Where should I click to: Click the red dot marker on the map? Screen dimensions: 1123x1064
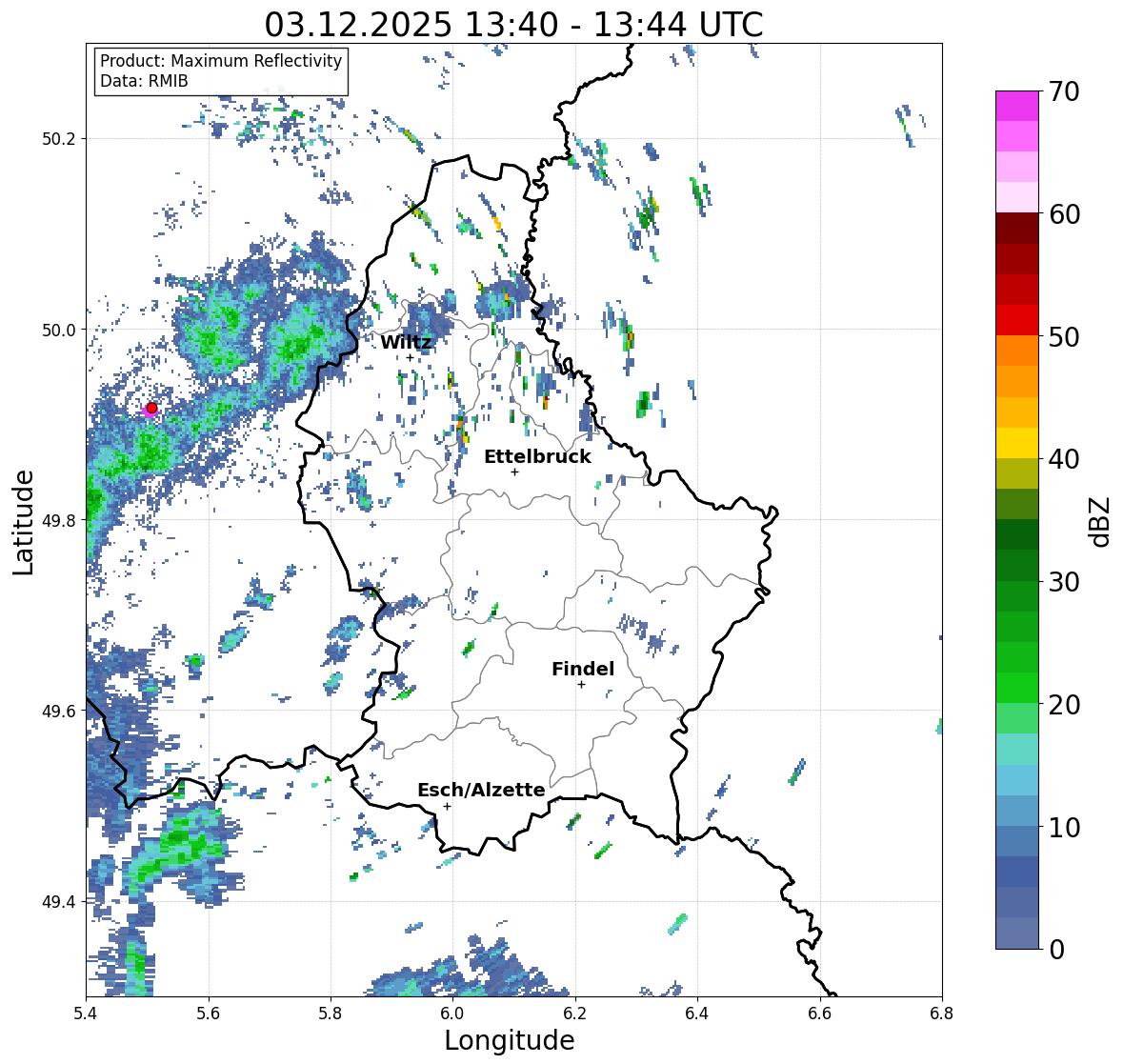point(151,408)
